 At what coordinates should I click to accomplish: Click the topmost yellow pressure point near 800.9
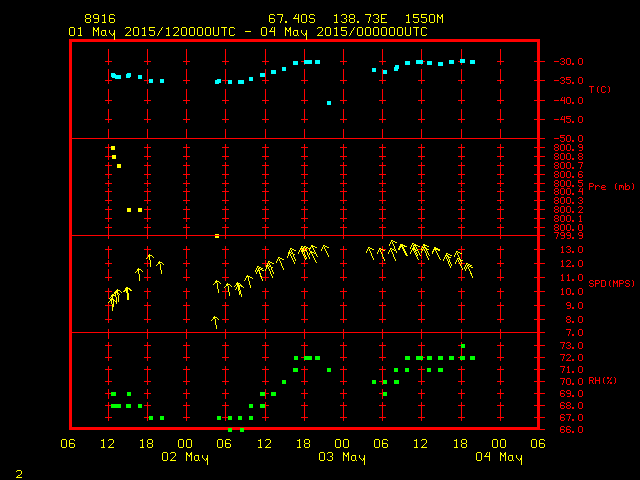pos(113,148)
